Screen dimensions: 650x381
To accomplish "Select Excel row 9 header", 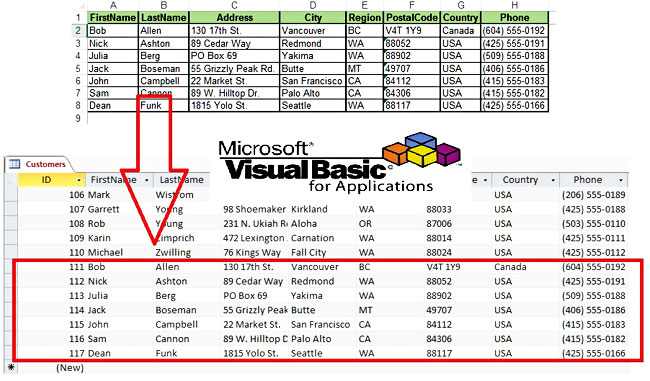I will (x=78, y=118).
